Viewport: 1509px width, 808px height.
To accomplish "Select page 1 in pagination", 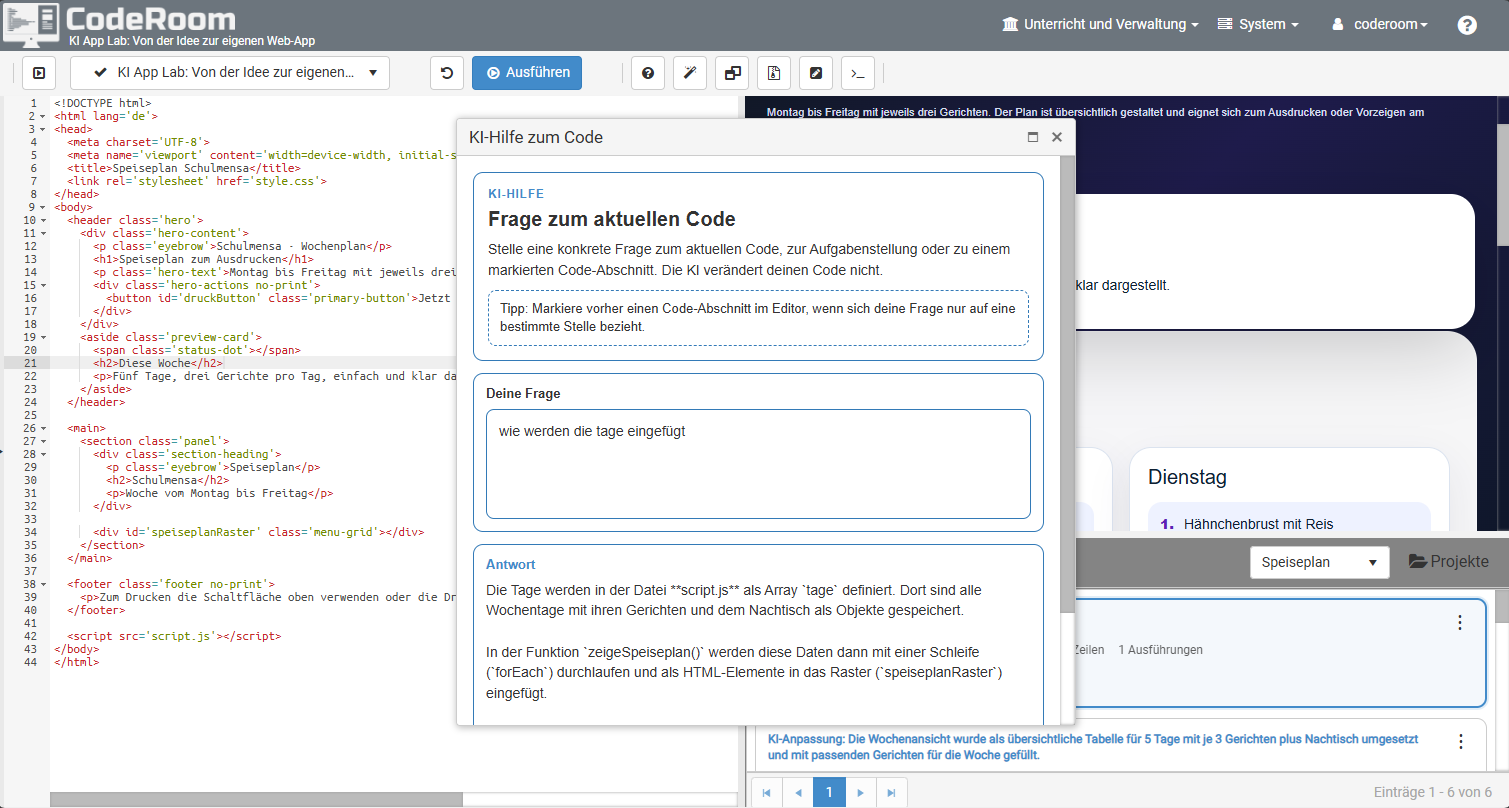I will pyautogui.click(x=828, y=793).
